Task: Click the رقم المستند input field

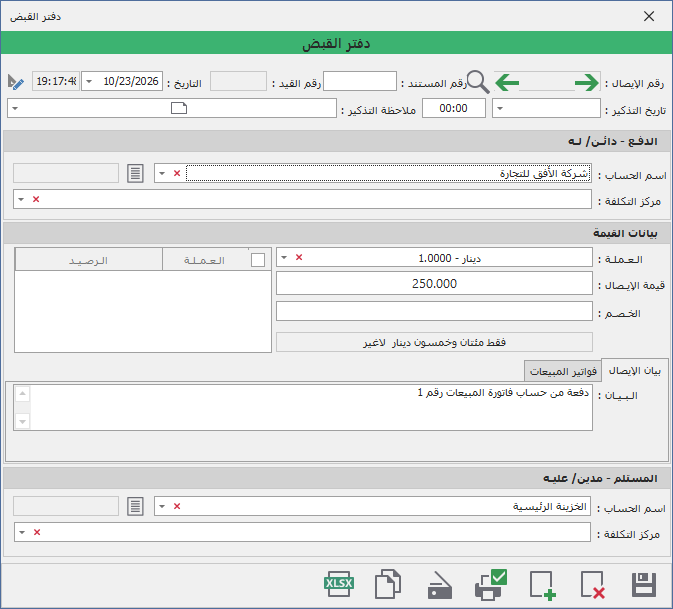Action: [x=360, y=81]
